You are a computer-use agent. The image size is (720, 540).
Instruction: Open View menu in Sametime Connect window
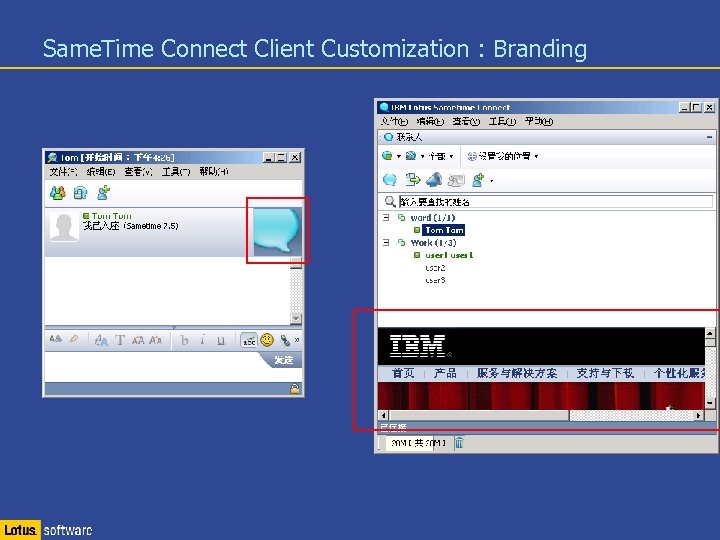pos(466,121)
